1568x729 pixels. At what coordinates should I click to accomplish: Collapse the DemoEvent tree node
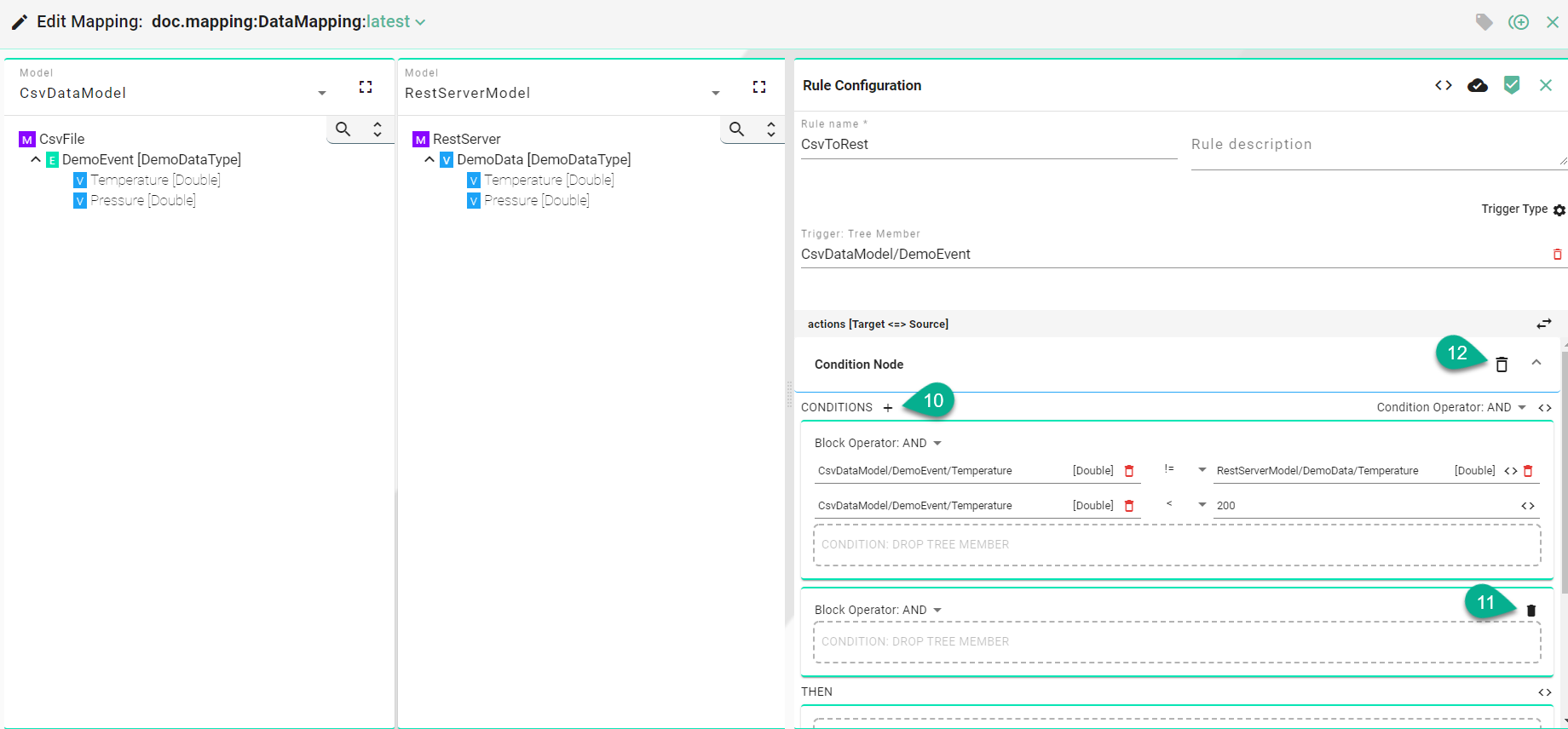tap(36, 159)
